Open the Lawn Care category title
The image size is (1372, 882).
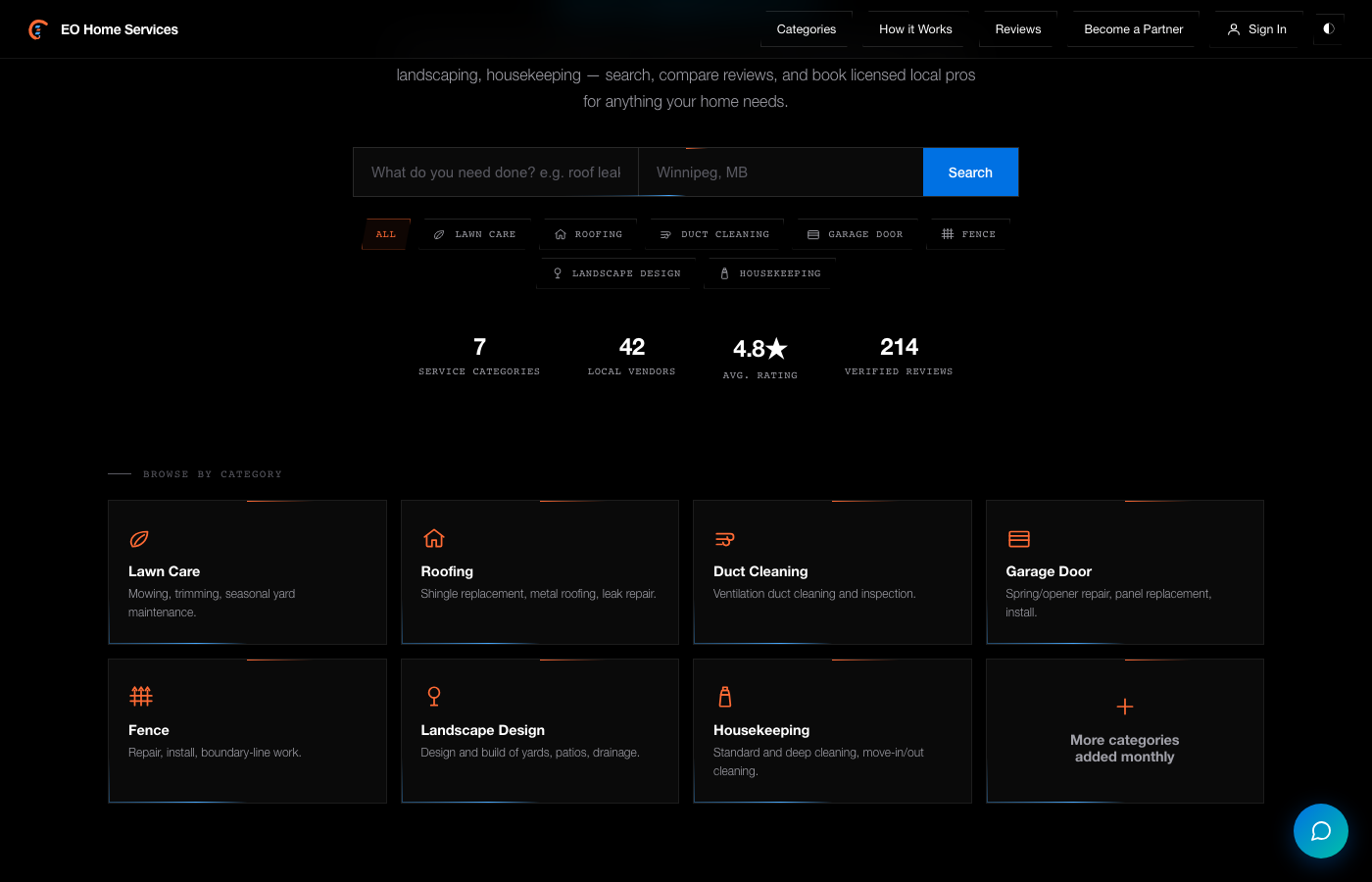pyautogui.click(x=164, y=571)
